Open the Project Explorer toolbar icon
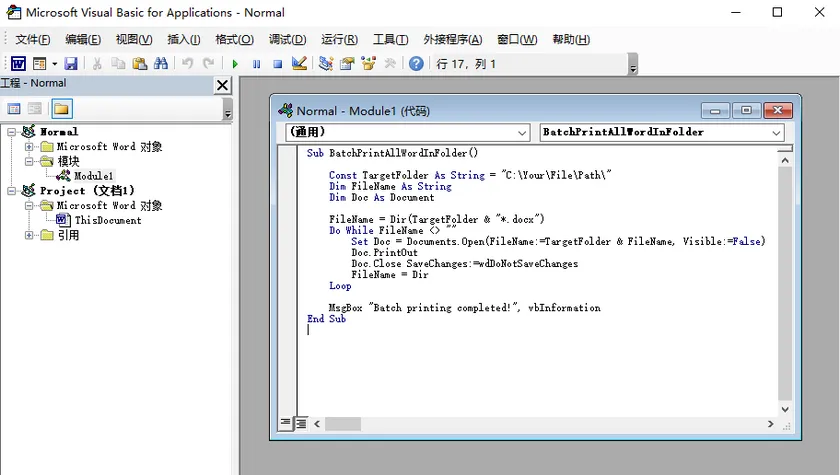This screenshot has height=475, width=840. (325, 64)
